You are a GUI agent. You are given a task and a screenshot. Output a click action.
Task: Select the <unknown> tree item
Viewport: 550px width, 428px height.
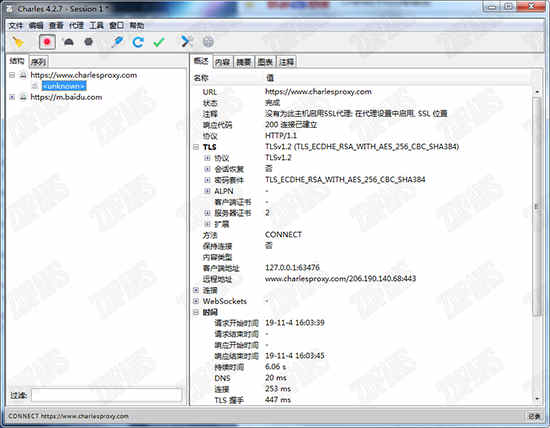coord(64,86)
